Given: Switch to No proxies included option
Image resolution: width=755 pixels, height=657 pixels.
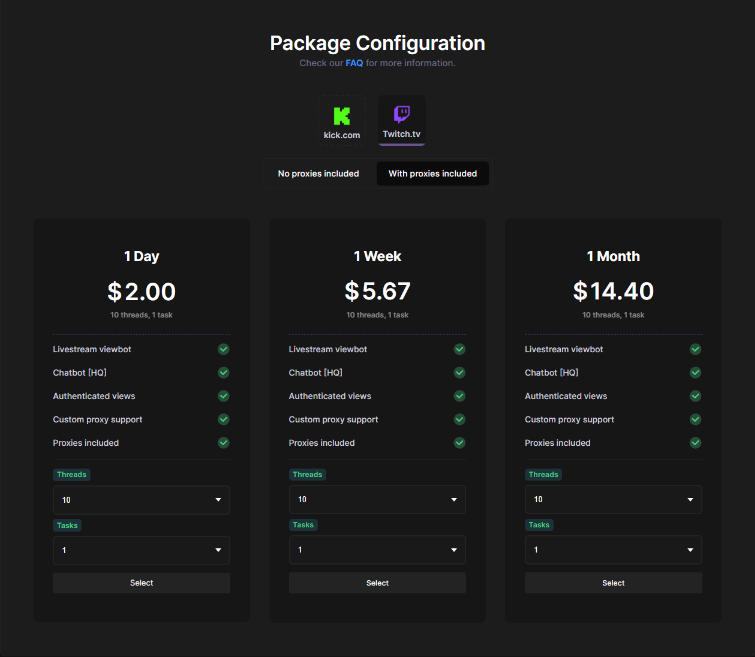Looking at the screenshot, I should [318, 174].
